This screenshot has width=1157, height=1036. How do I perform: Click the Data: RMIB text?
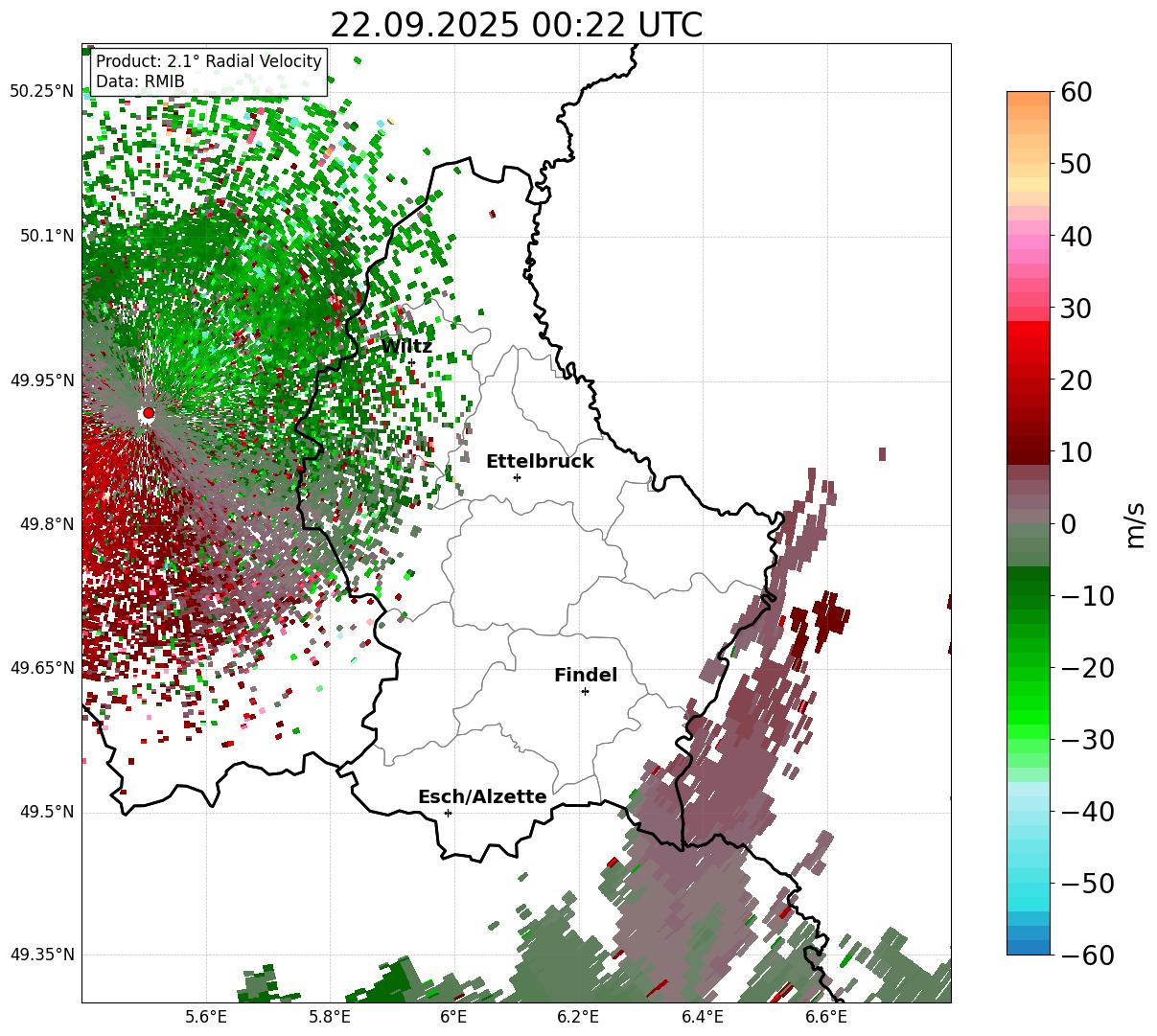[140, 81]
